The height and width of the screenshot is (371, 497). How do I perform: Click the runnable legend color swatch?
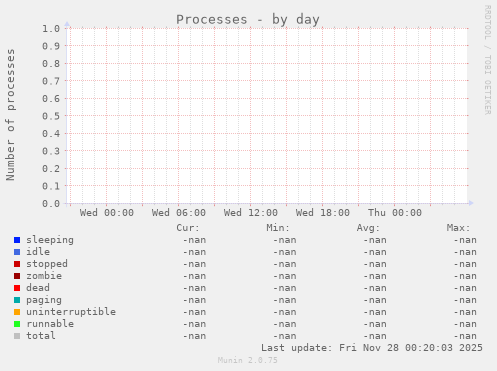point(17,324)
